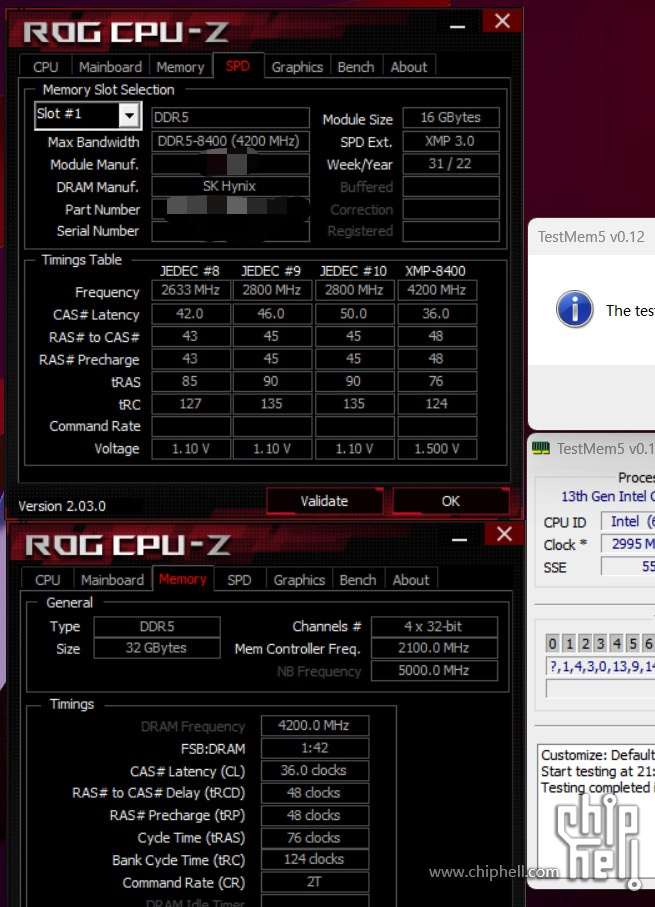
Task: Open SPD tab in lower CPU-Z window
Action: [239, 580]
